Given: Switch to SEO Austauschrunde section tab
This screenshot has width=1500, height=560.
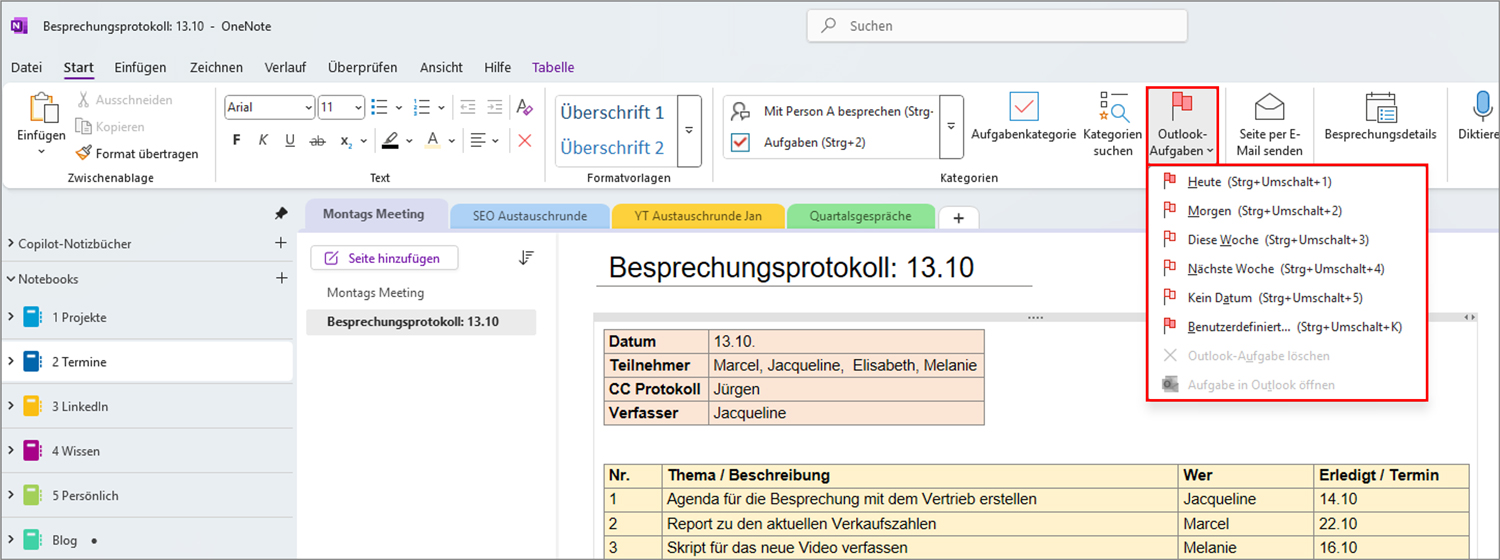Looking at the screenshot, I should [x=530, y=215].
